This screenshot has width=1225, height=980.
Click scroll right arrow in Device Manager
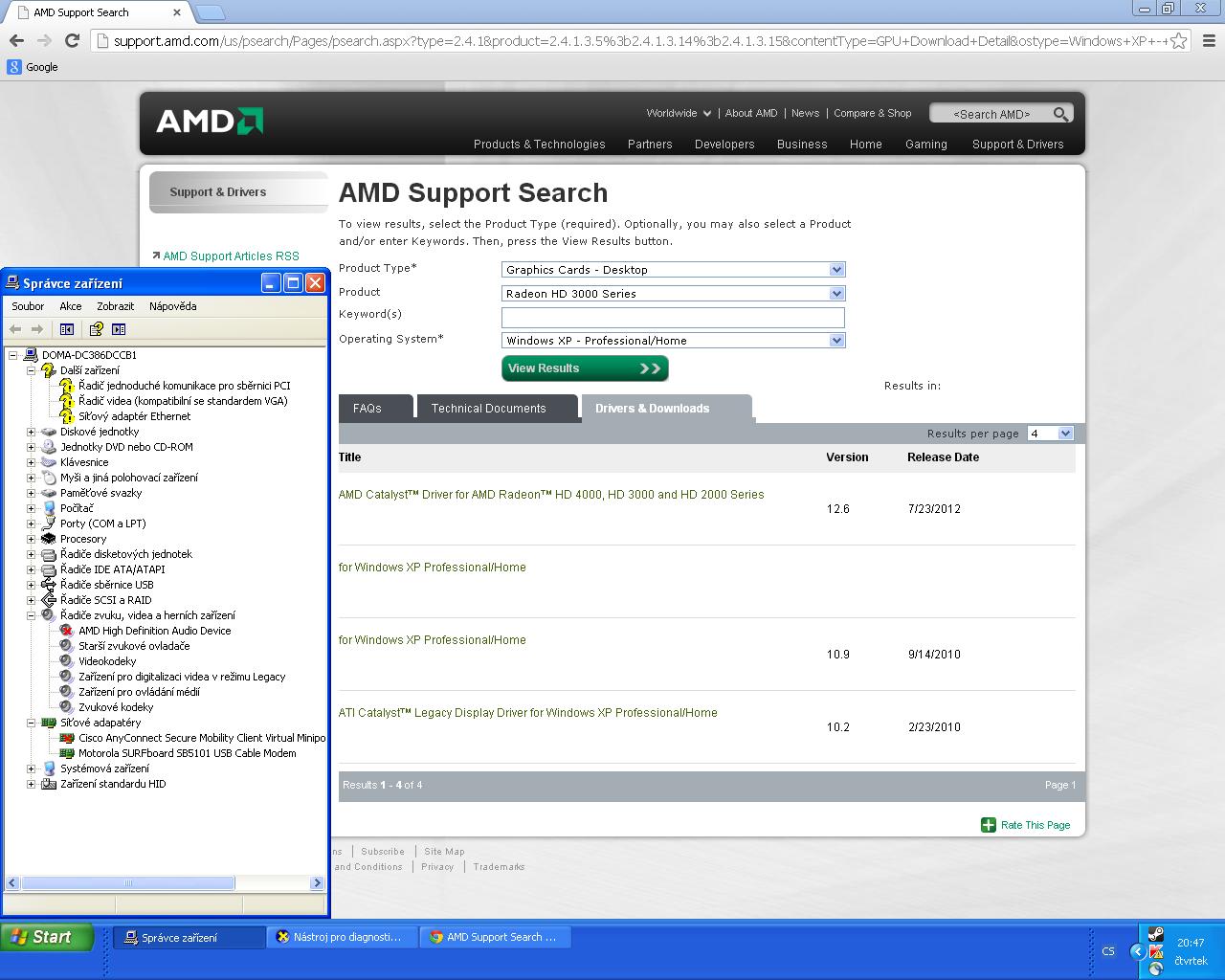tap(317, 883)
